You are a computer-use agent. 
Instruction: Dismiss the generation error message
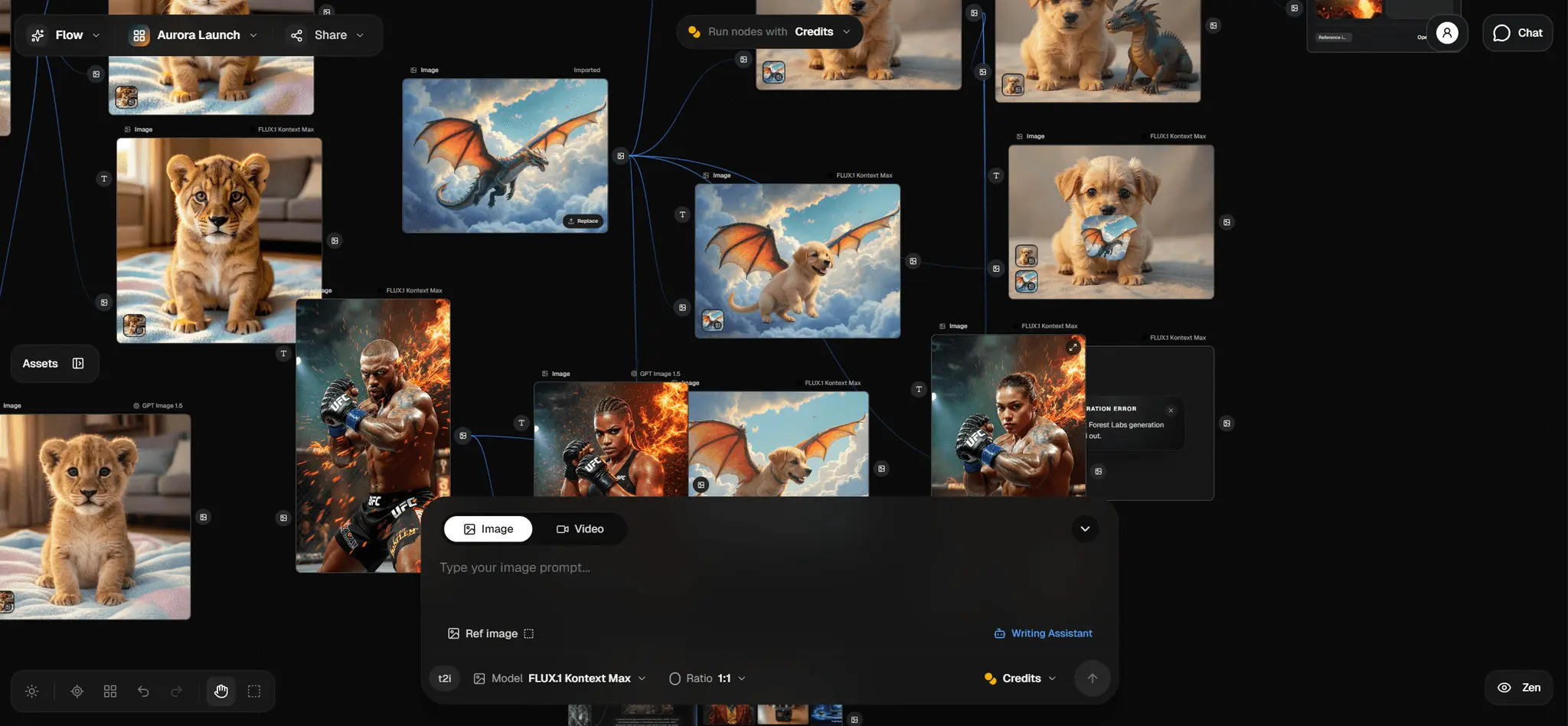click(1171, 410)
